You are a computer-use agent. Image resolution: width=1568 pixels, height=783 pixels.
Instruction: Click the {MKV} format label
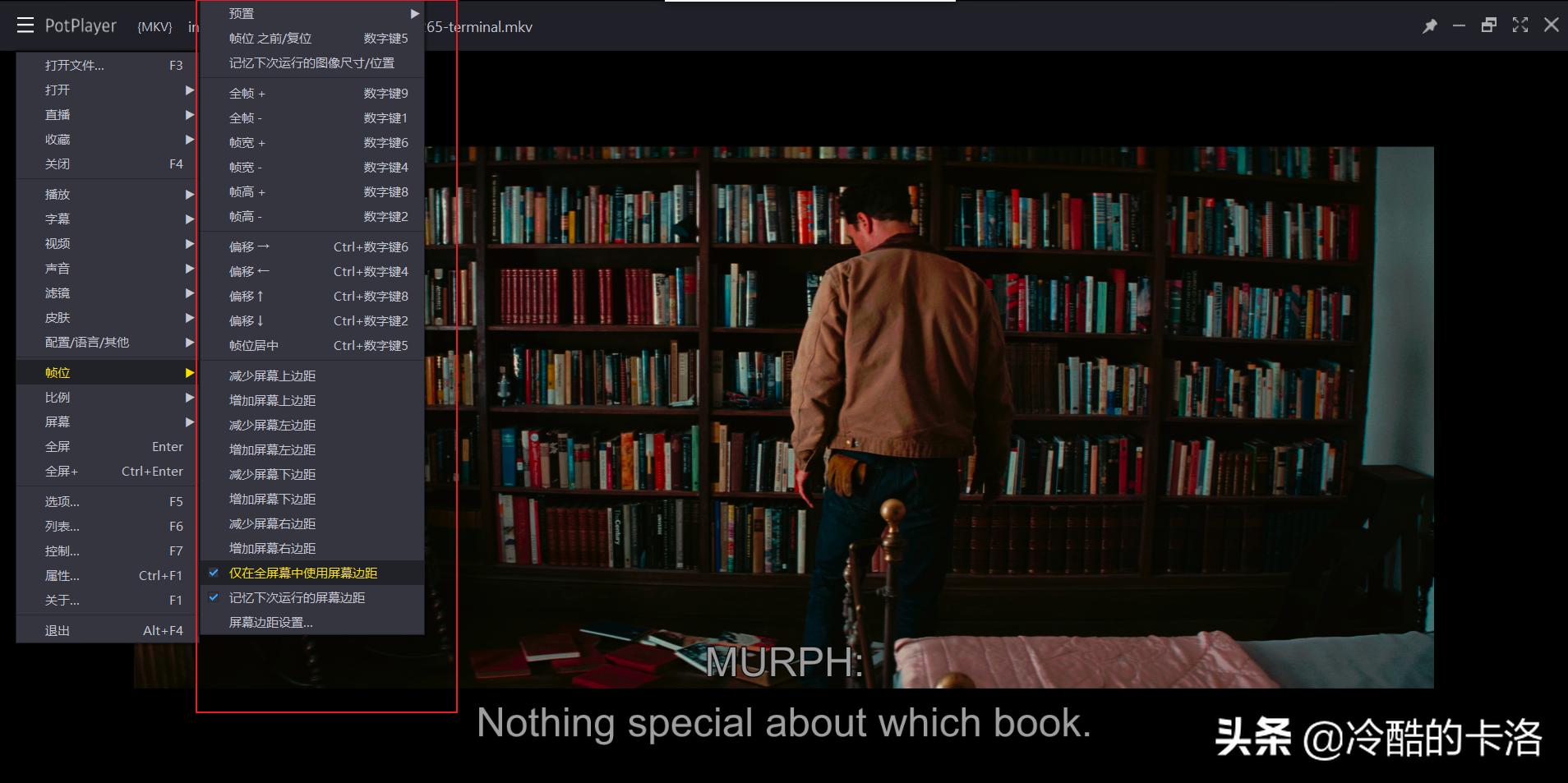[x=154, y=27]
